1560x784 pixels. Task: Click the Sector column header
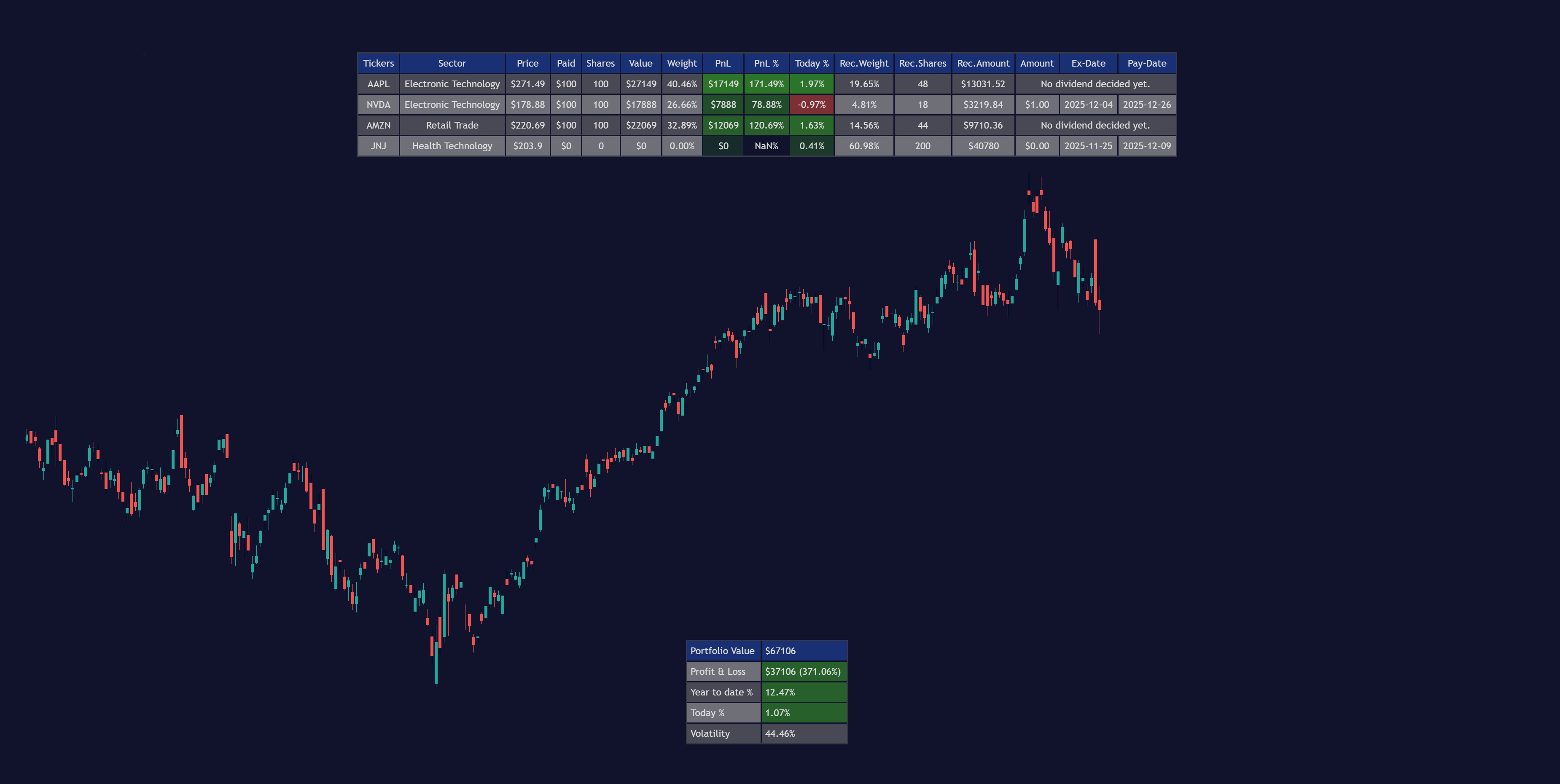(452, 64)
